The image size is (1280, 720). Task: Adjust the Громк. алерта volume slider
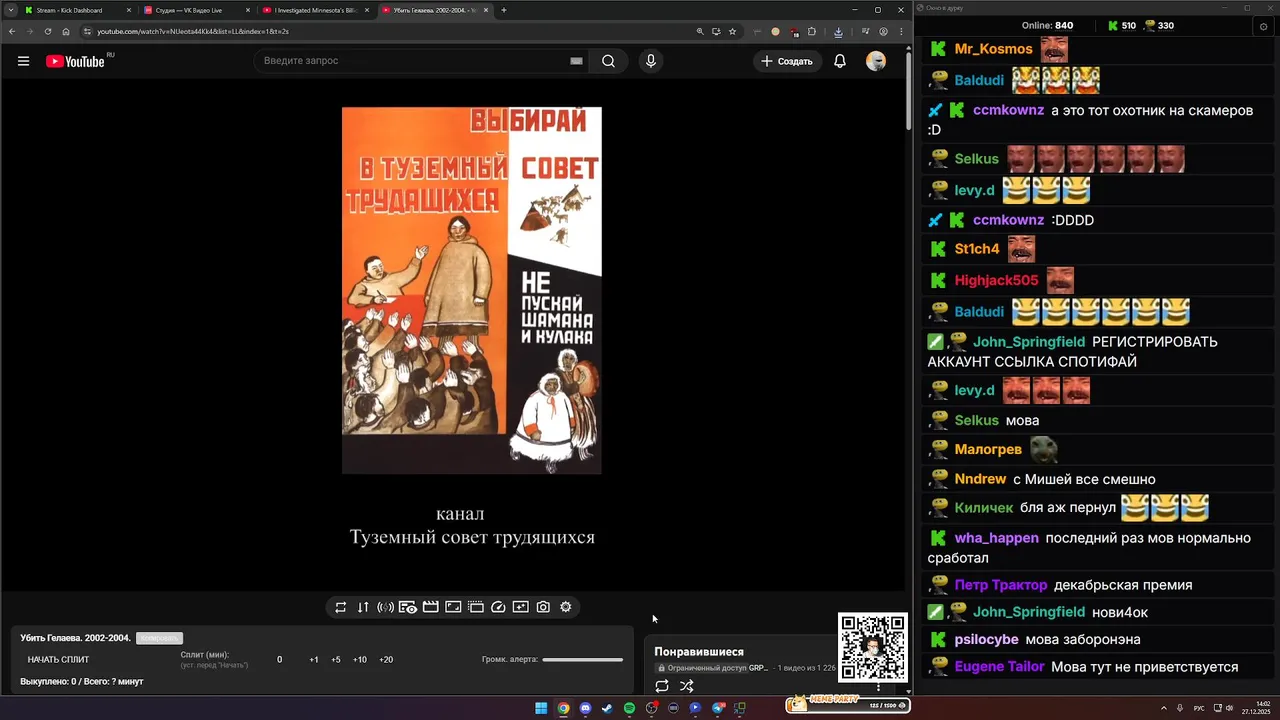click(582, 659)
